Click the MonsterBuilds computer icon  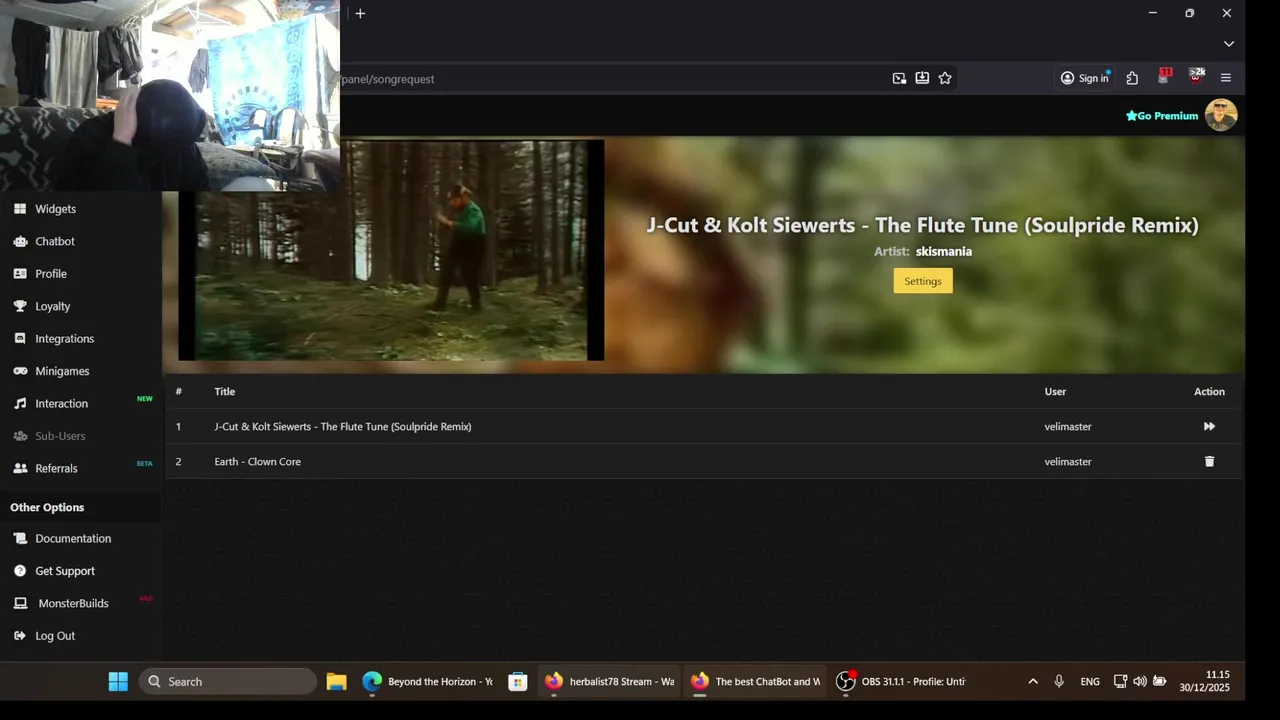(20, 603)
